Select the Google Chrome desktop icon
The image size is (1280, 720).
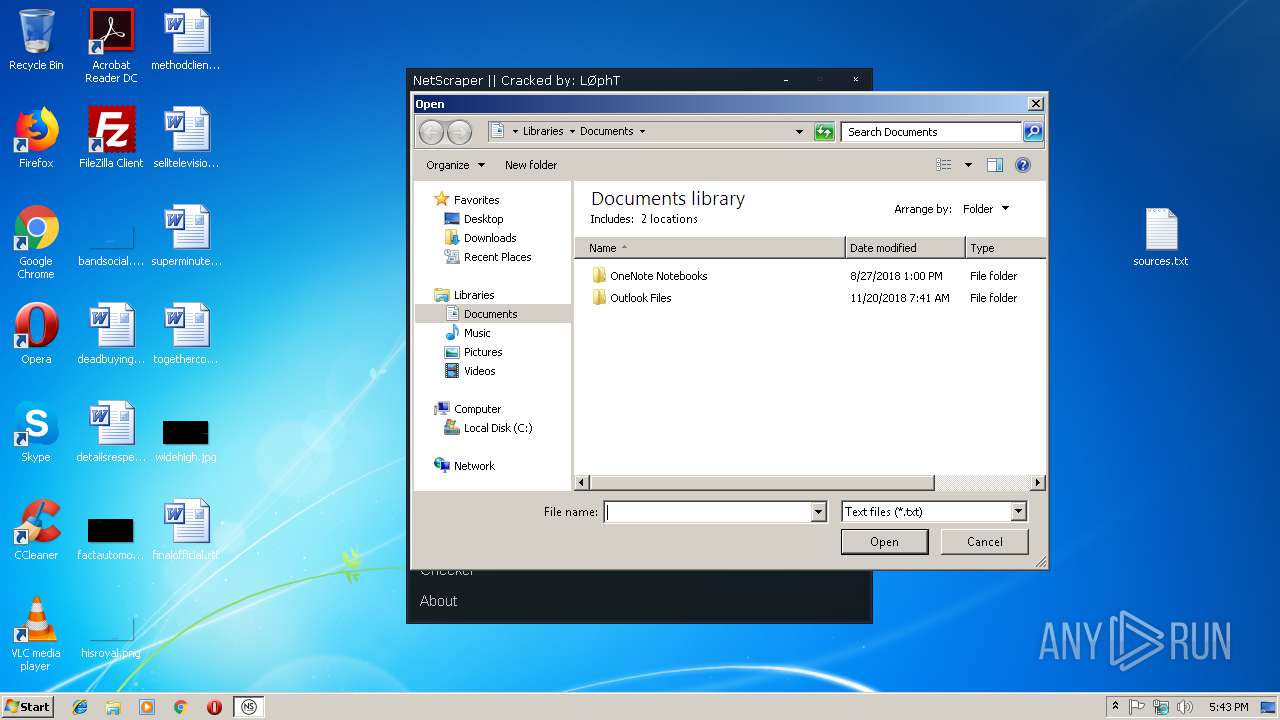(x=36, y=243)
